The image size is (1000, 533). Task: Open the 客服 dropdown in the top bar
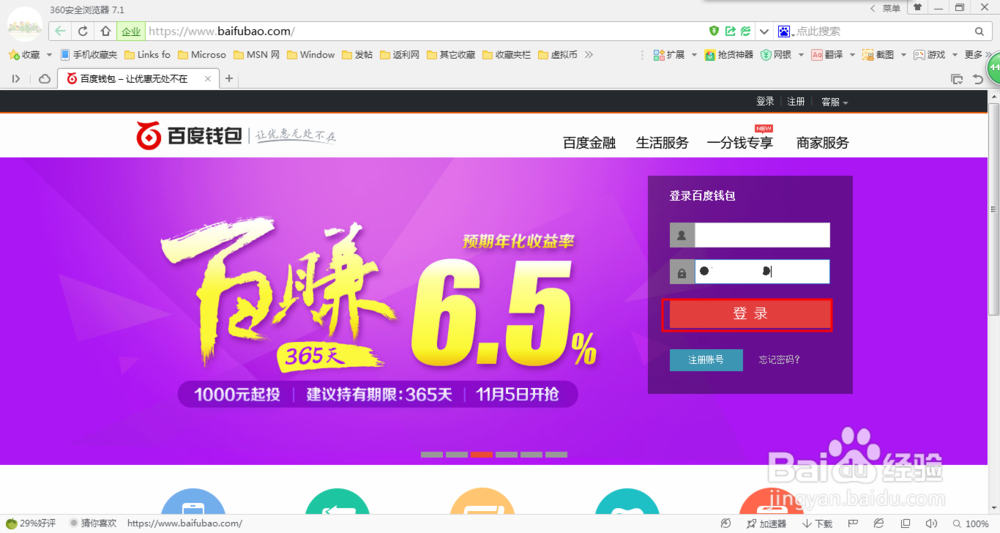coord(834,102)
